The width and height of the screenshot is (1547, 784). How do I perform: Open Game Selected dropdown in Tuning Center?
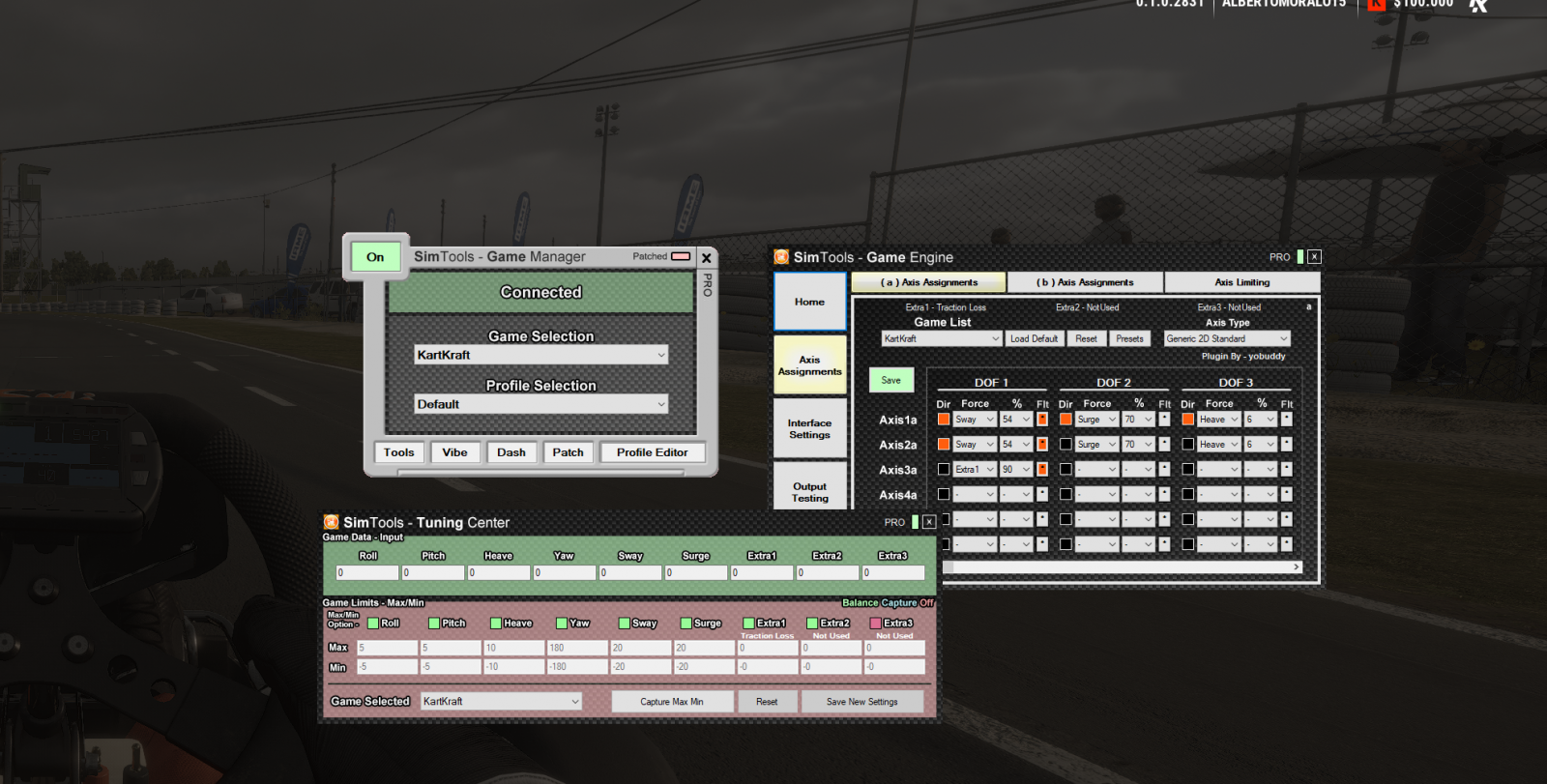501,702
